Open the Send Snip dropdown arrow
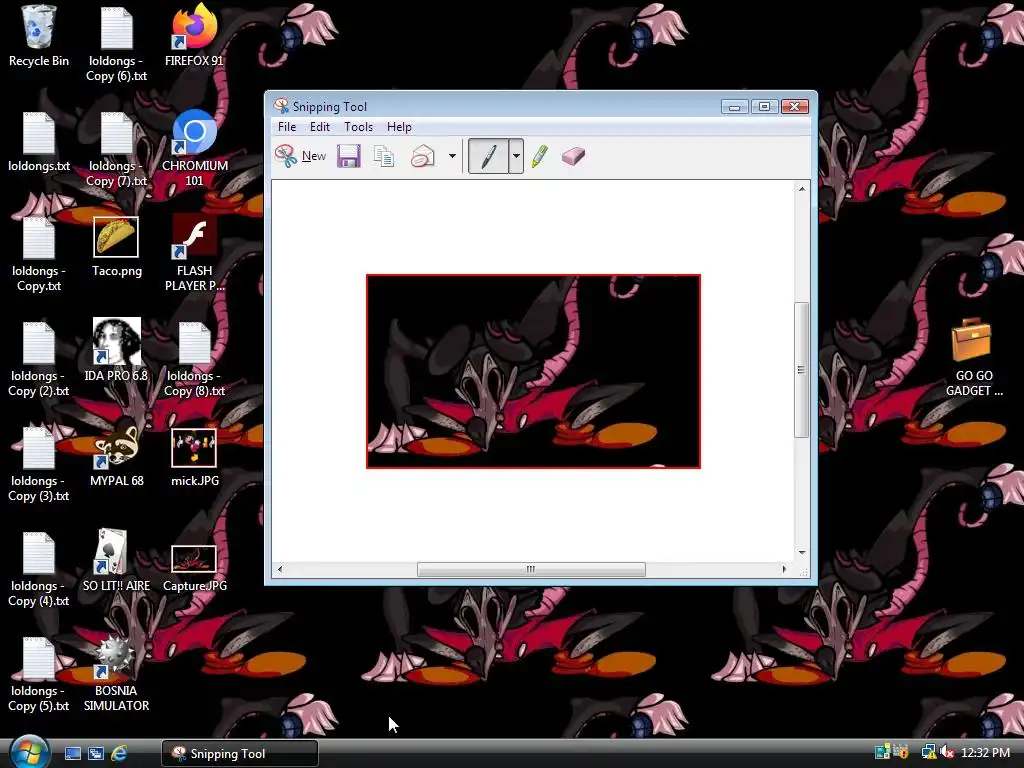 (x=452, y=156)
